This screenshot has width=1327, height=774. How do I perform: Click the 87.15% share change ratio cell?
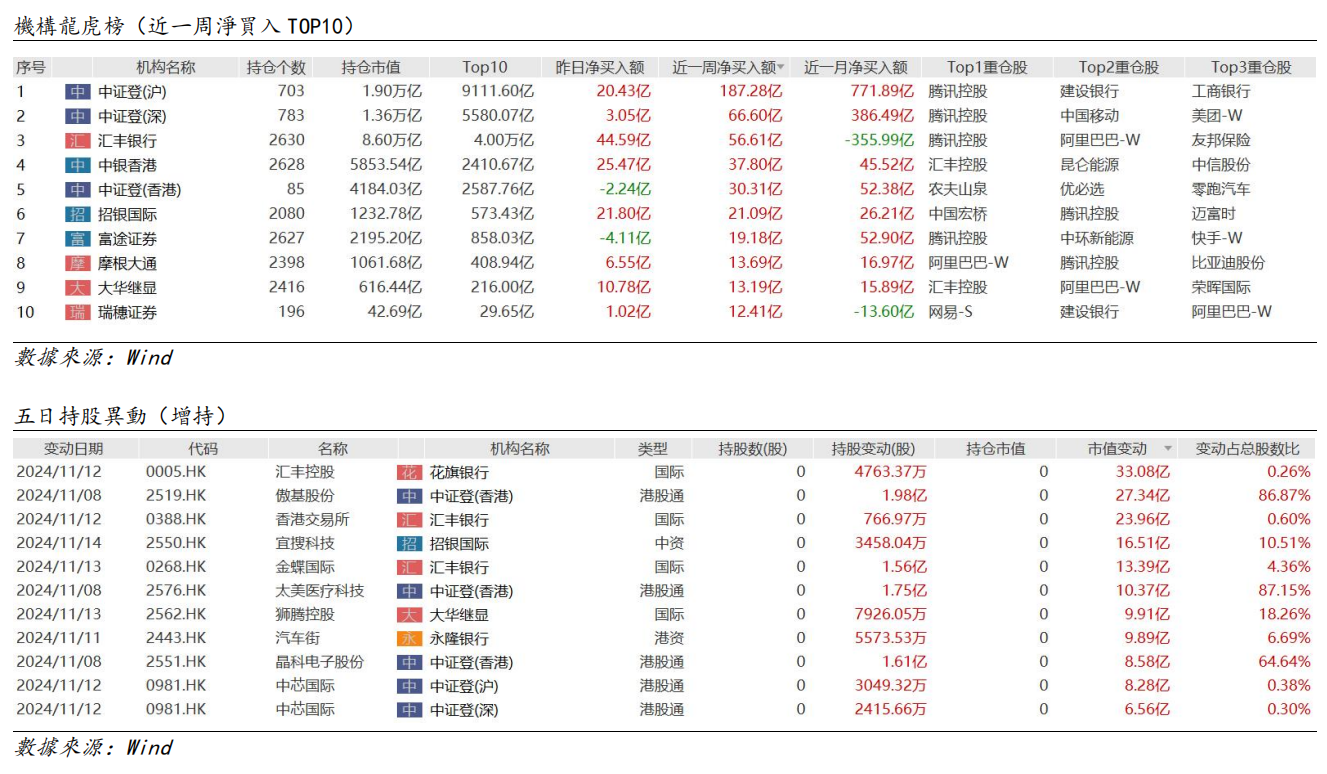tap(1284, 590)
